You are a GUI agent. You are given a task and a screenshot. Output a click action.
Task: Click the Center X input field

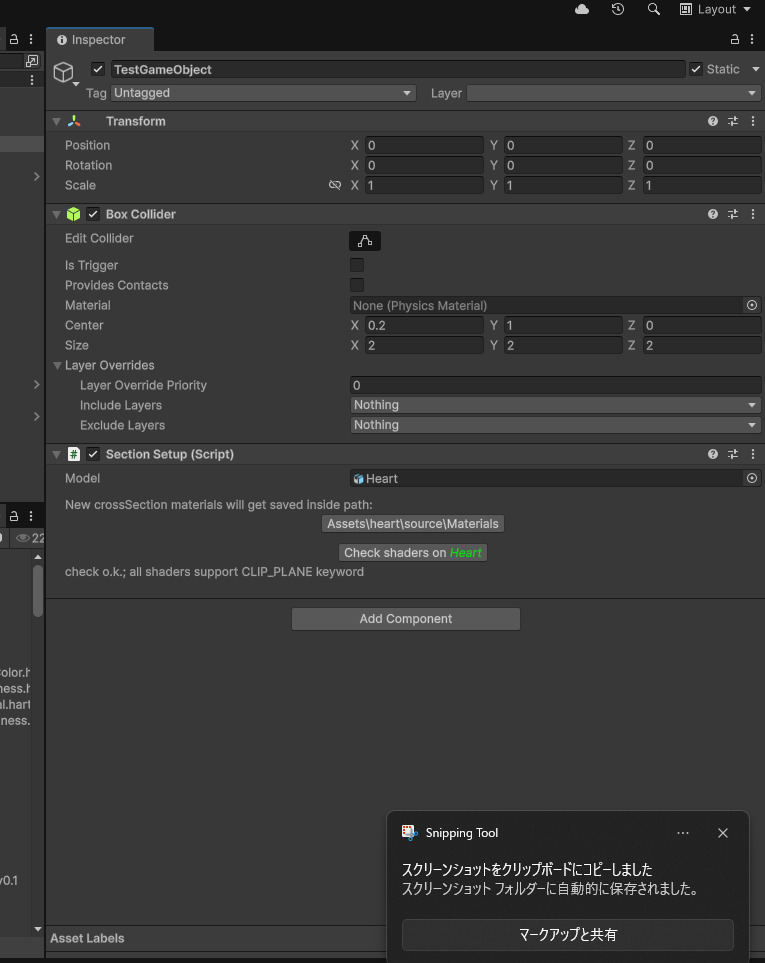(x=424, y=326)
